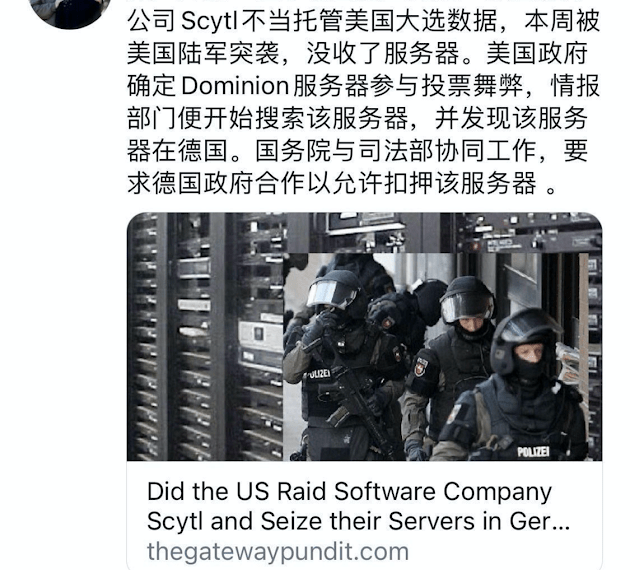This screenshot has height=570, width=630.
Task: Click the raised visor helmet of the left officer
Action: 333,292
